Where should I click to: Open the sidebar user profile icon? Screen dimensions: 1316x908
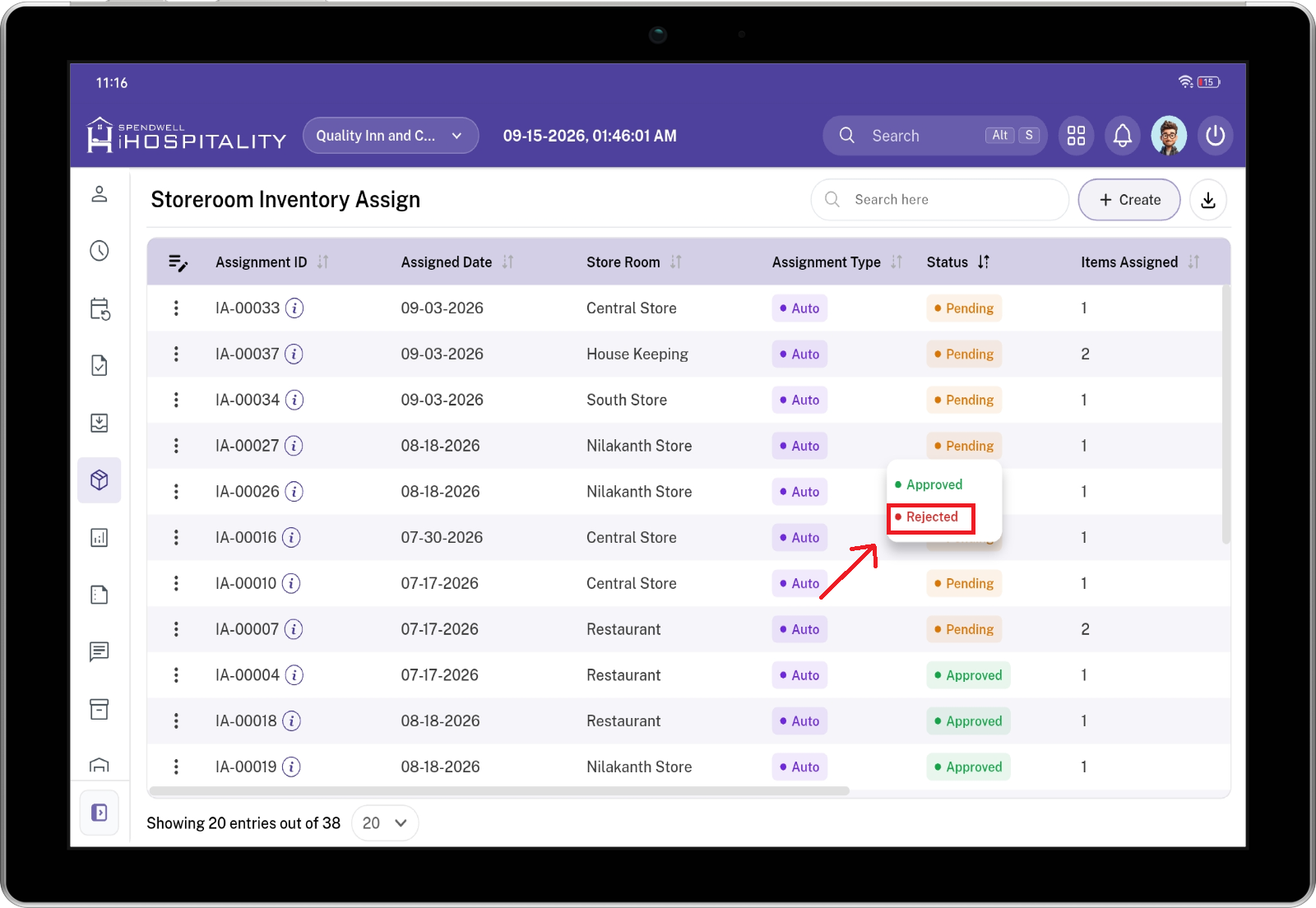click(x=100, y=194)
